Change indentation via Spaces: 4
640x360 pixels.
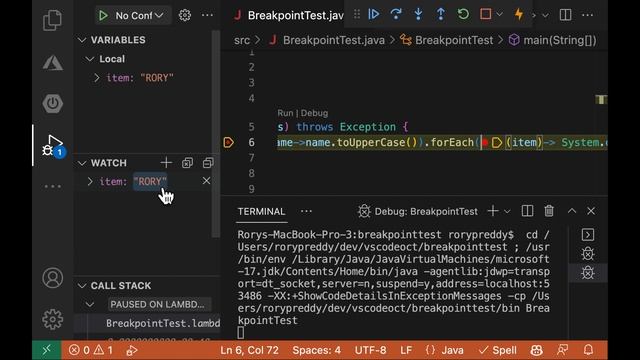pyautogui.click(x=317, y=350)
